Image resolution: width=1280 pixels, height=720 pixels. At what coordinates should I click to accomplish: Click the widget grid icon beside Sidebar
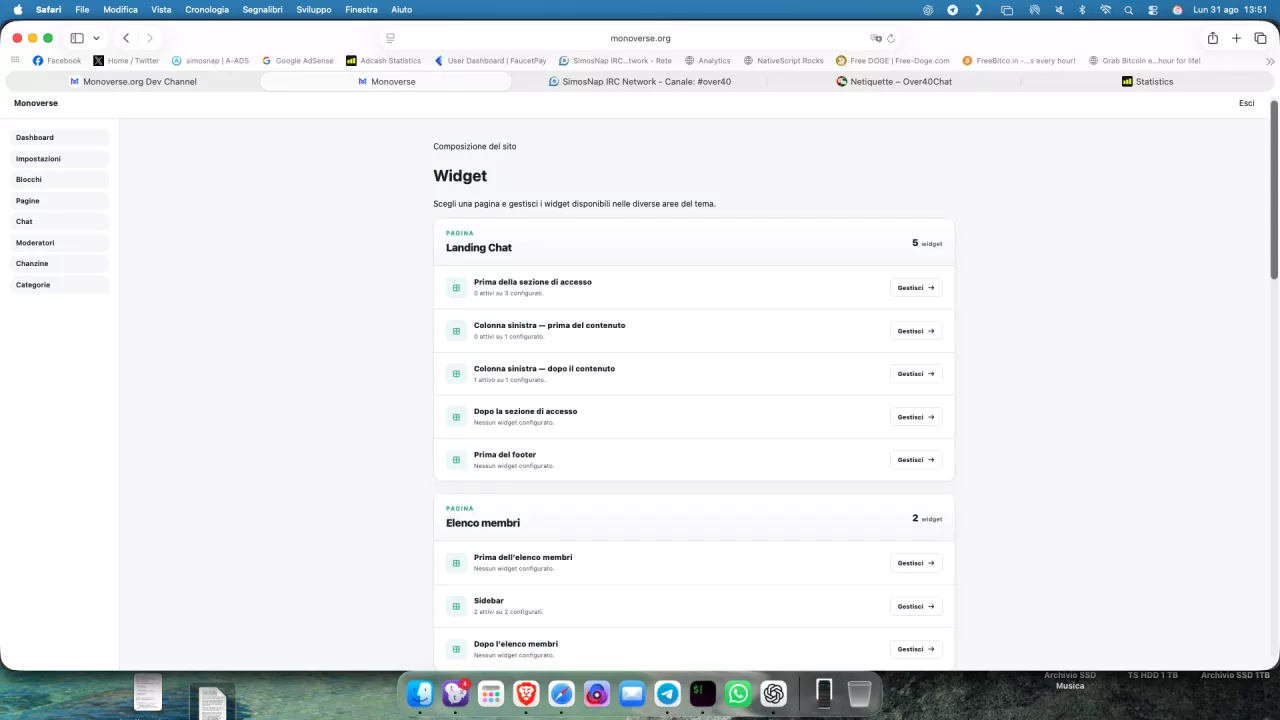456,606
